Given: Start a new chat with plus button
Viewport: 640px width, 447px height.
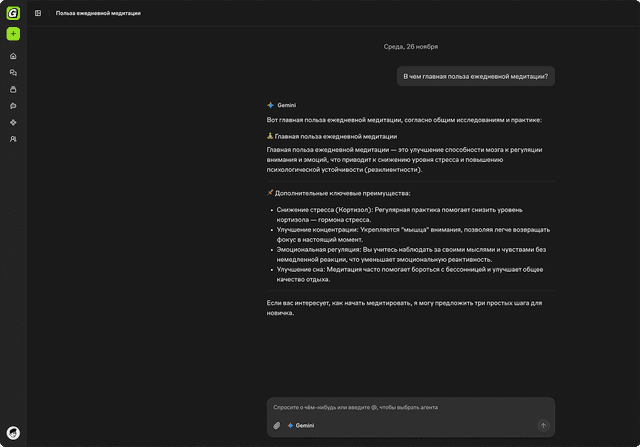Looking at the screenshot, I should pyautogui.click(x=13, y=34).
